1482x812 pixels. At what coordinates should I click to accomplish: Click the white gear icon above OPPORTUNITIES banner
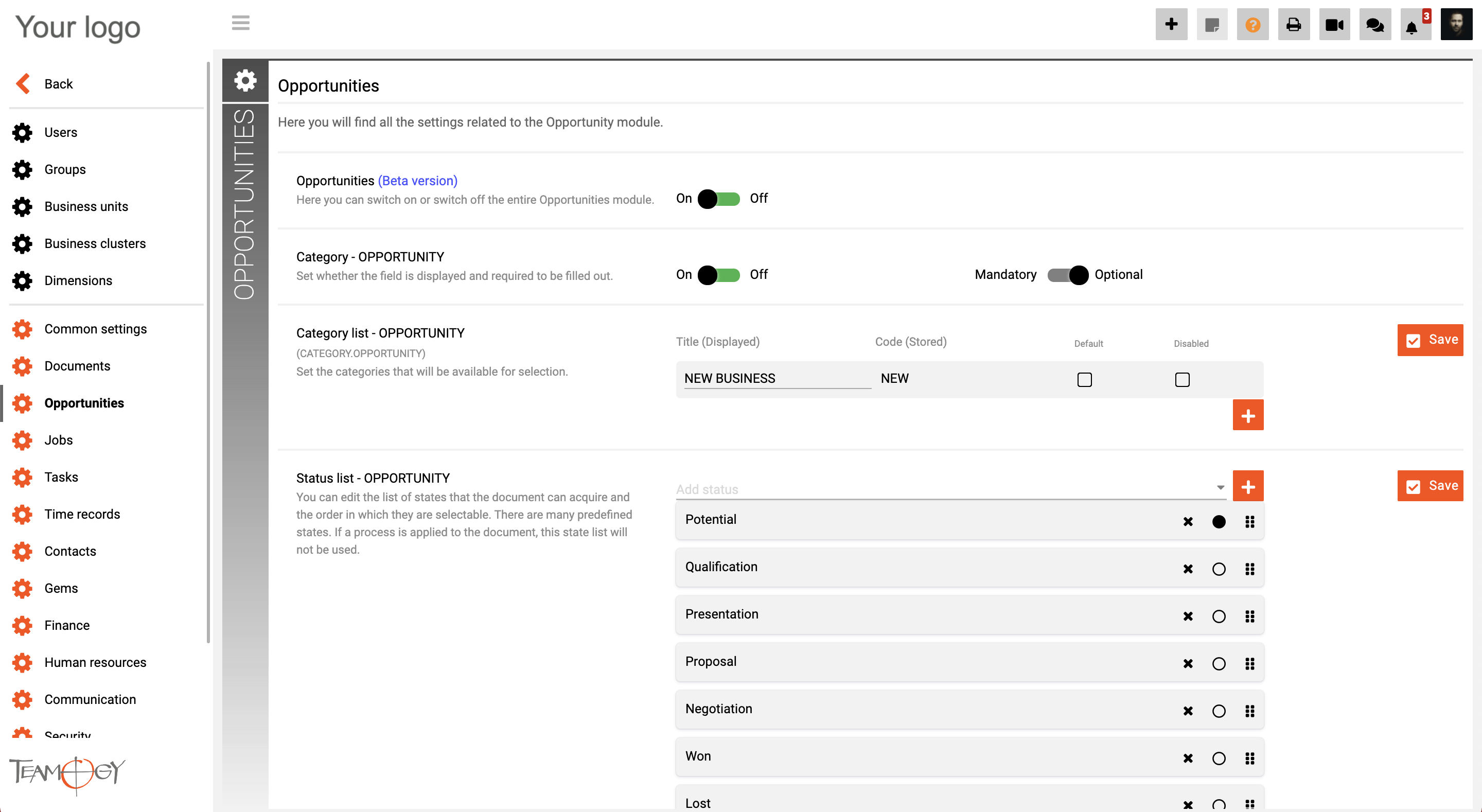[x=245, y=81]
